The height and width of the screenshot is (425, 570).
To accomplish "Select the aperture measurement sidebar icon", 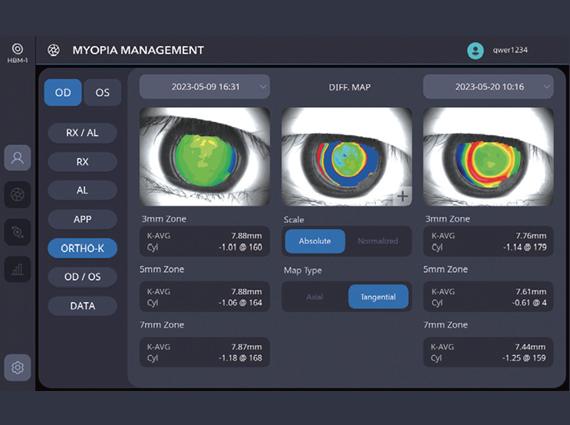I will click(x=17, y=195).
